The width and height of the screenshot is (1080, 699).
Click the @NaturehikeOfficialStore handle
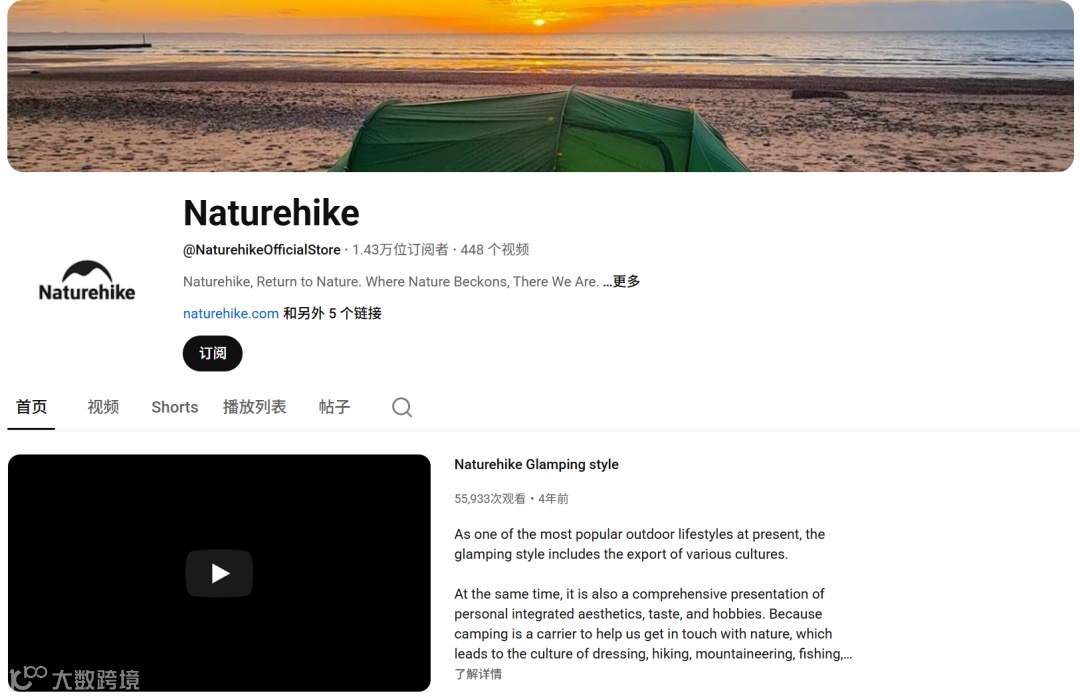point(261,249)
